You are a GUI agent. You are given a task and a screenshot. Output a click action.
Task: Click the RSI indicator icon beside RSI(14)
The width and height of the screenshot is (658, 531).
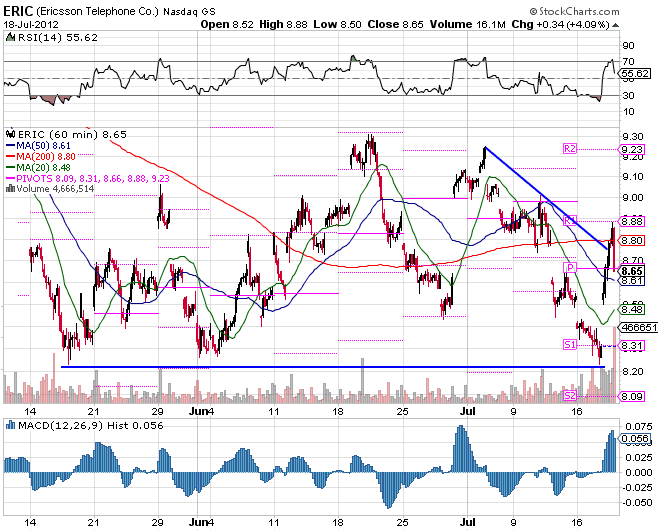[10, 38]
